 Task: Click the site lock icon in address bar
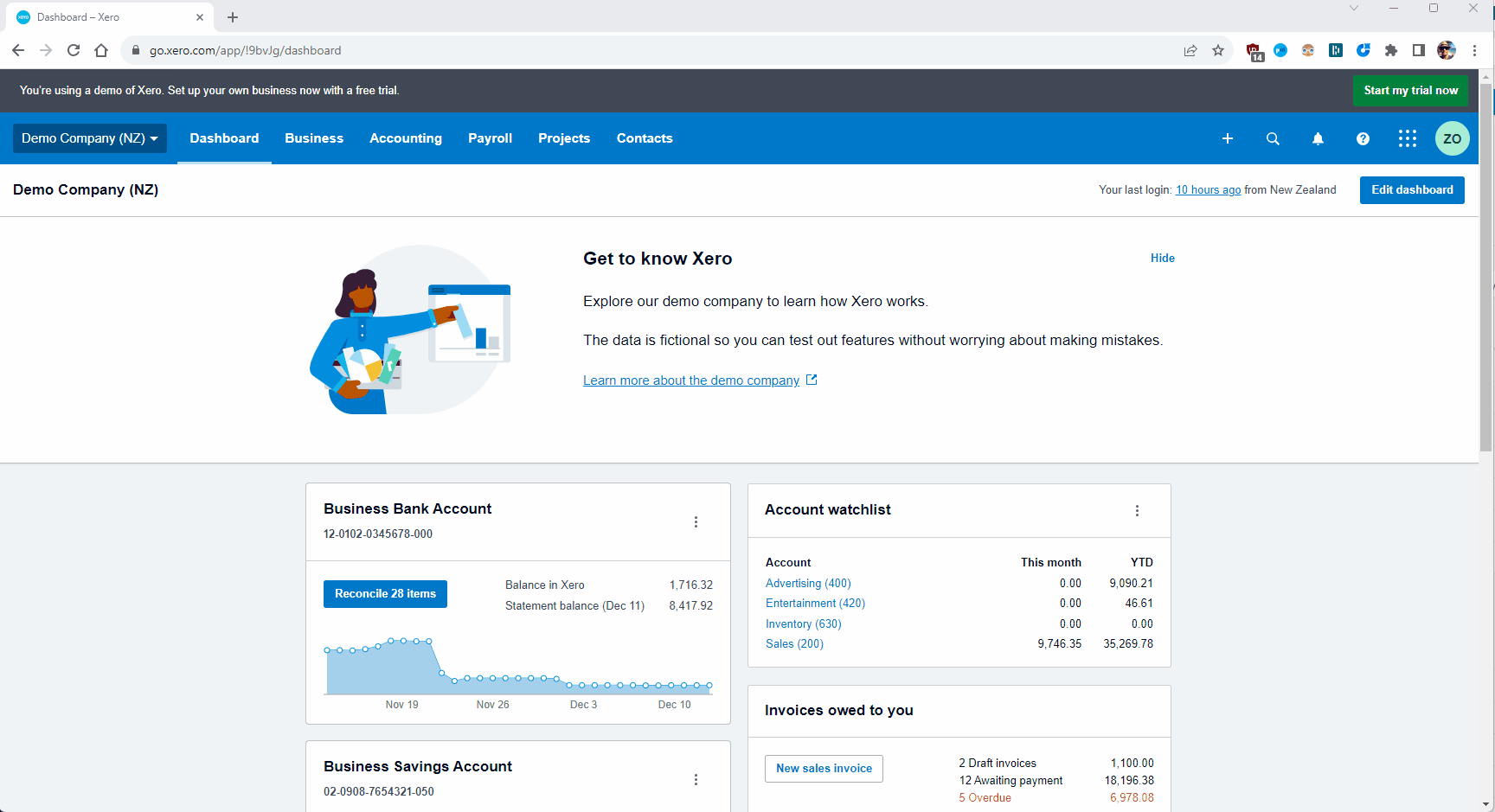coord(135,50)
